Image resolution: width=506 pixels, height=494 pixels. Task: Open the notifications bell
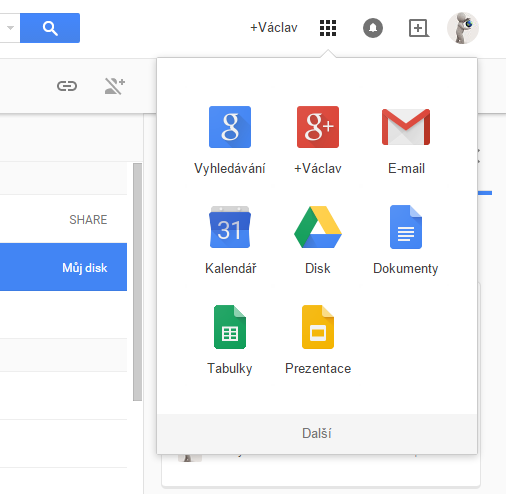pyautogui.click(x=373, y=28)
